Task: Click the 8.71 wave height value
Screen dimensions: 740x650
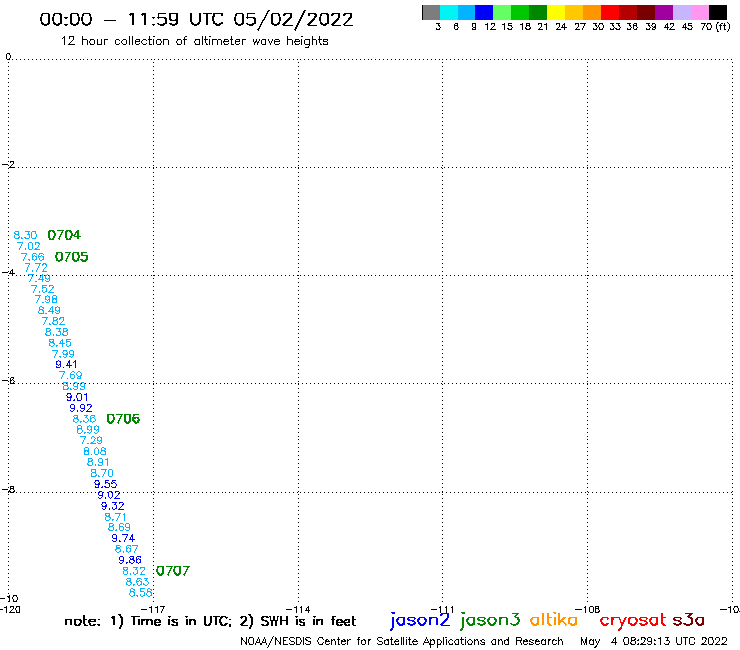Action: click(115, 517)
